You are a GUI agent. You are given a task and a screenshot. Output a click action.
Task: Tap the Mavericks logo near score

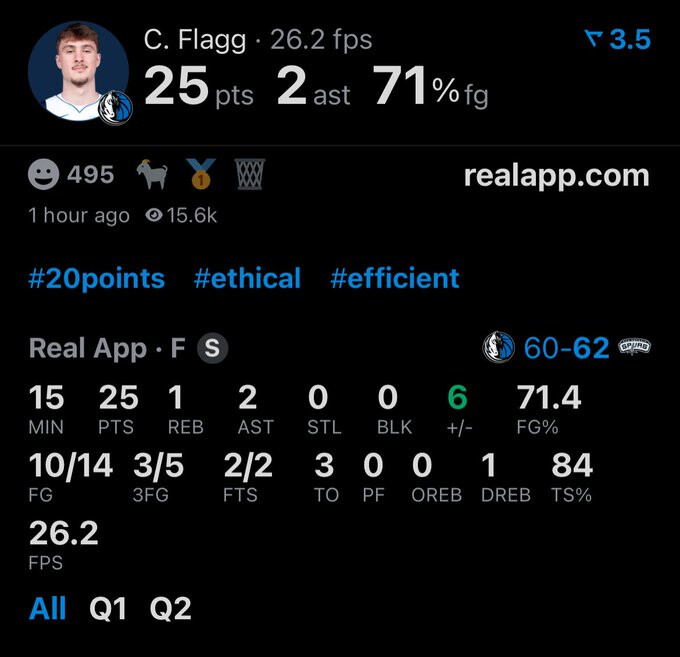(499, 348)
